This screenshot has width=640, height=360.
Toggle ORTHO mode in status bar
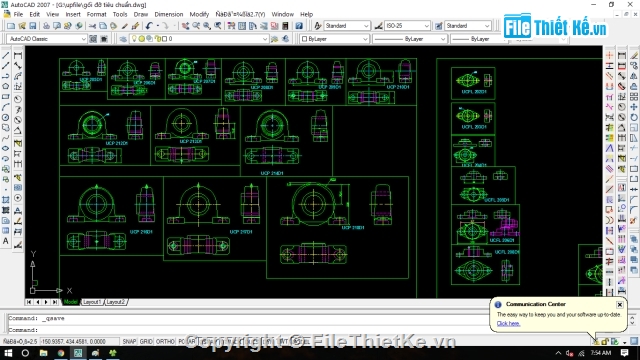point(165,341)
